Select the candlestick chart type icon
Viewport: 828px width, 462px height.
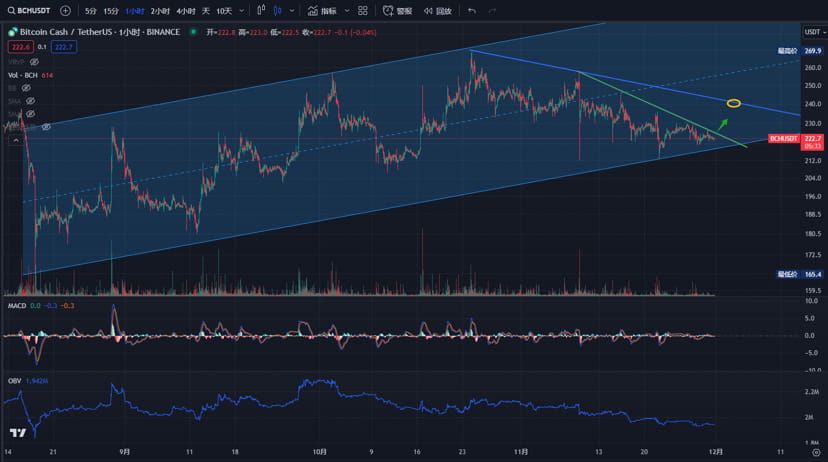pyautogui.click(x=277, y=10)
